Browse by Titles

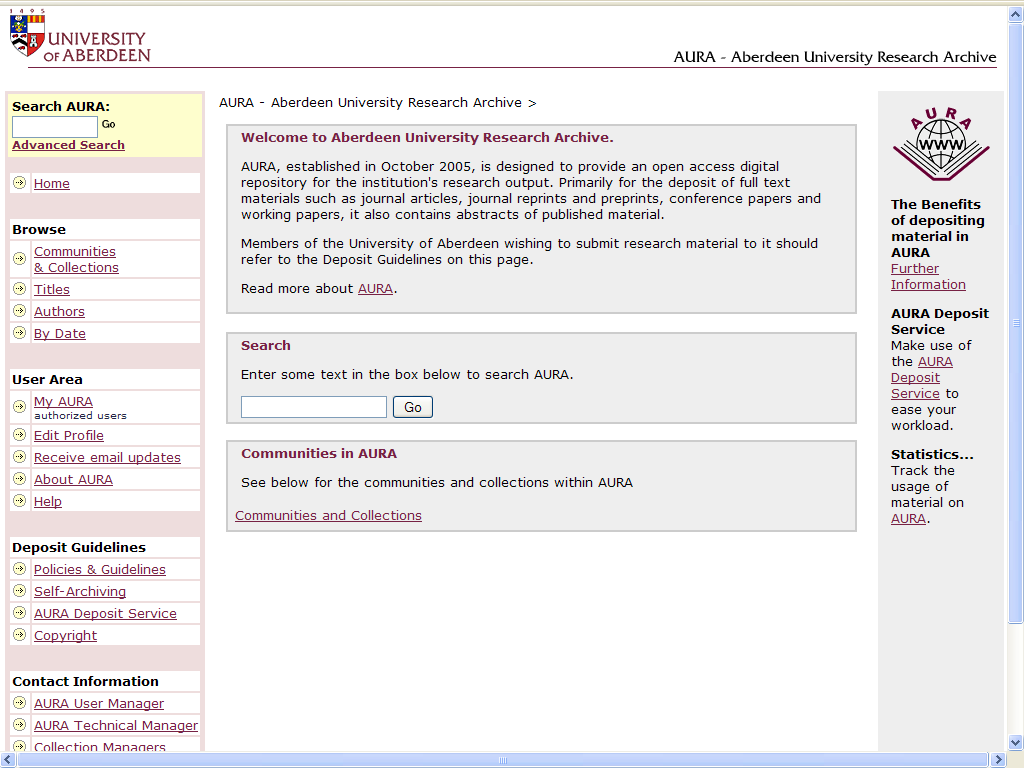coord(52,289)
